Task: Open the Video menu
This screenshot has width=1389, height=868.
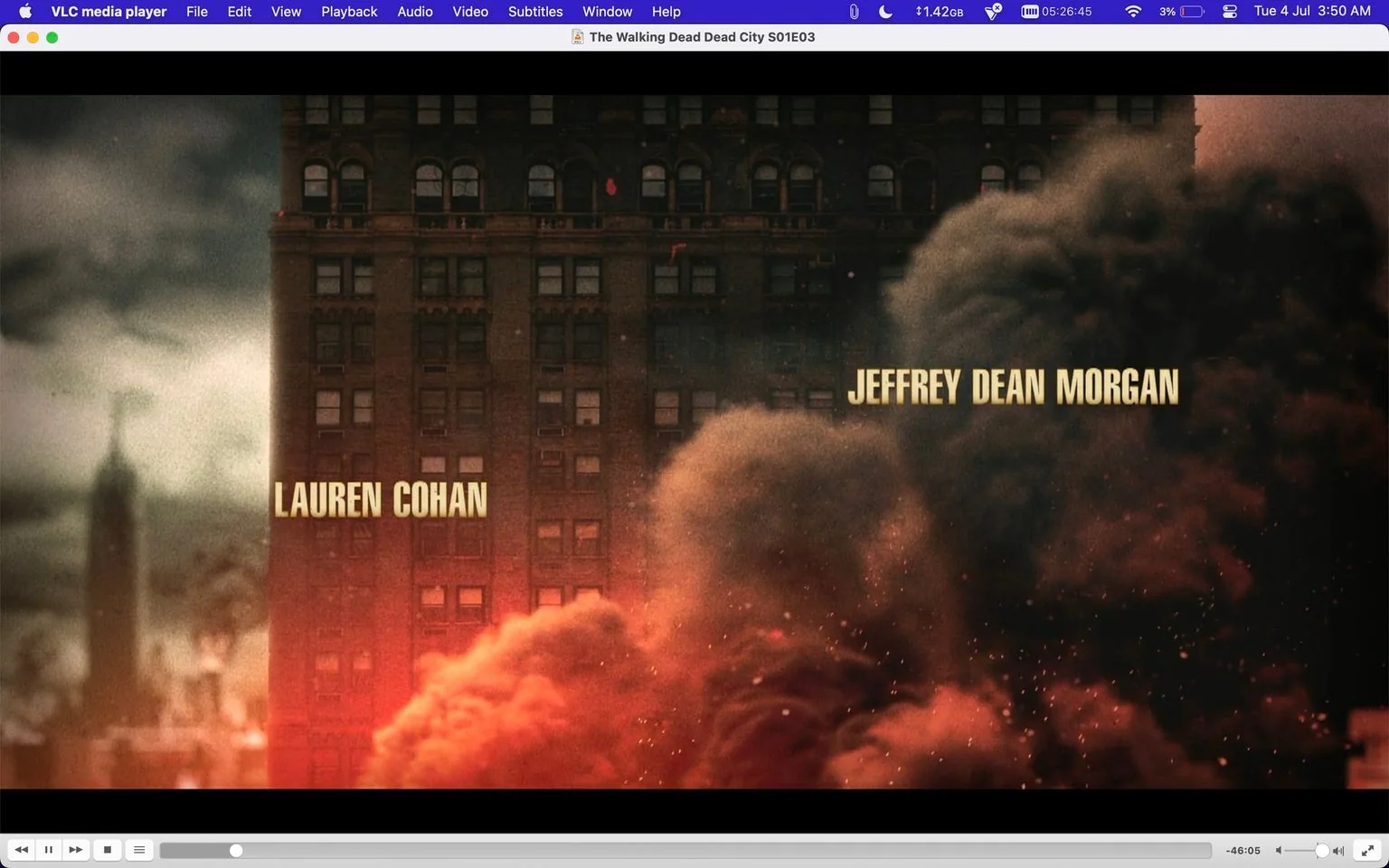Action: coord(470,12)
